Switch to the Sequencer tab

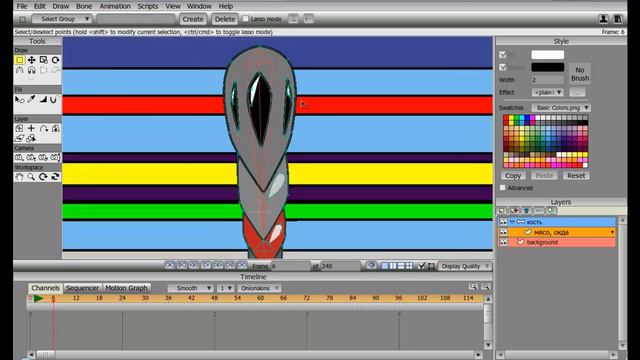(x=82, y=288)
